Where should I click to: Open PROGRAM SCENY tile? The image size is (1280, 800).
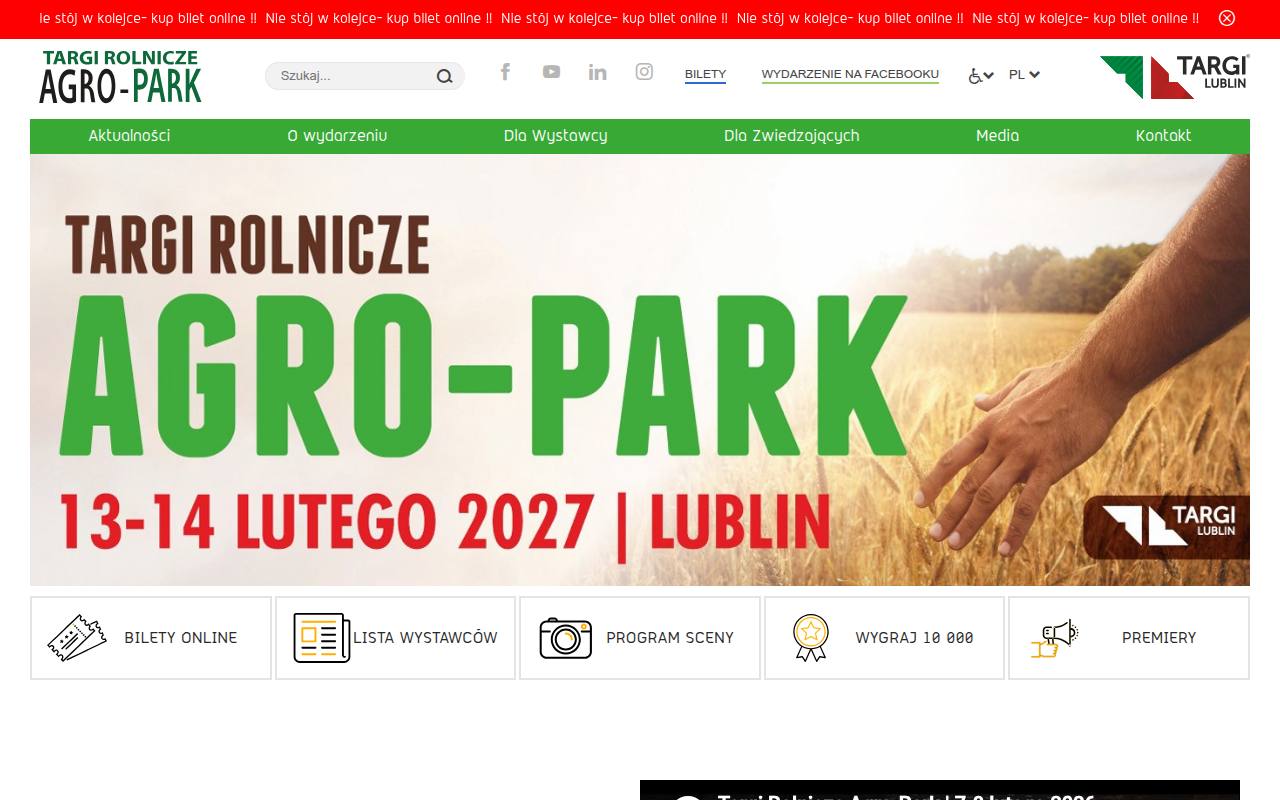pyautogui.click(x=640, y=638)
